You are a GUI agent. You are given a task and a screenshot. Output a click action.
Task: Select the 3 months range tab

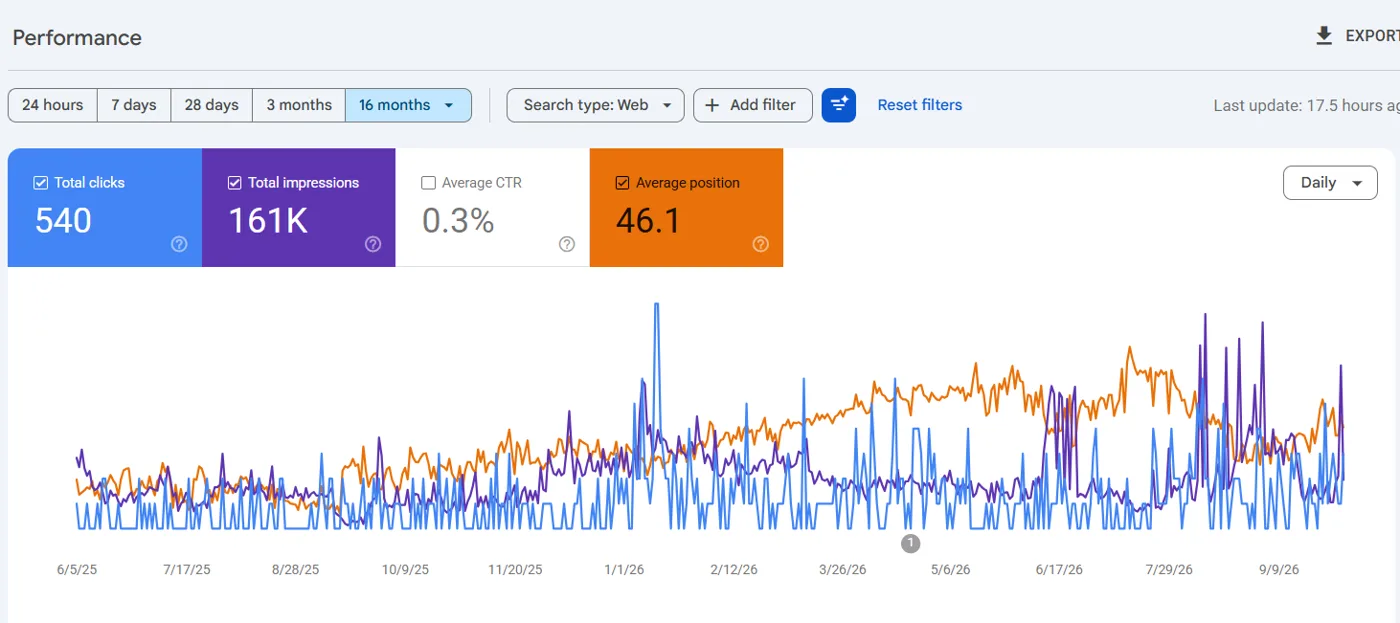point(299,105)
